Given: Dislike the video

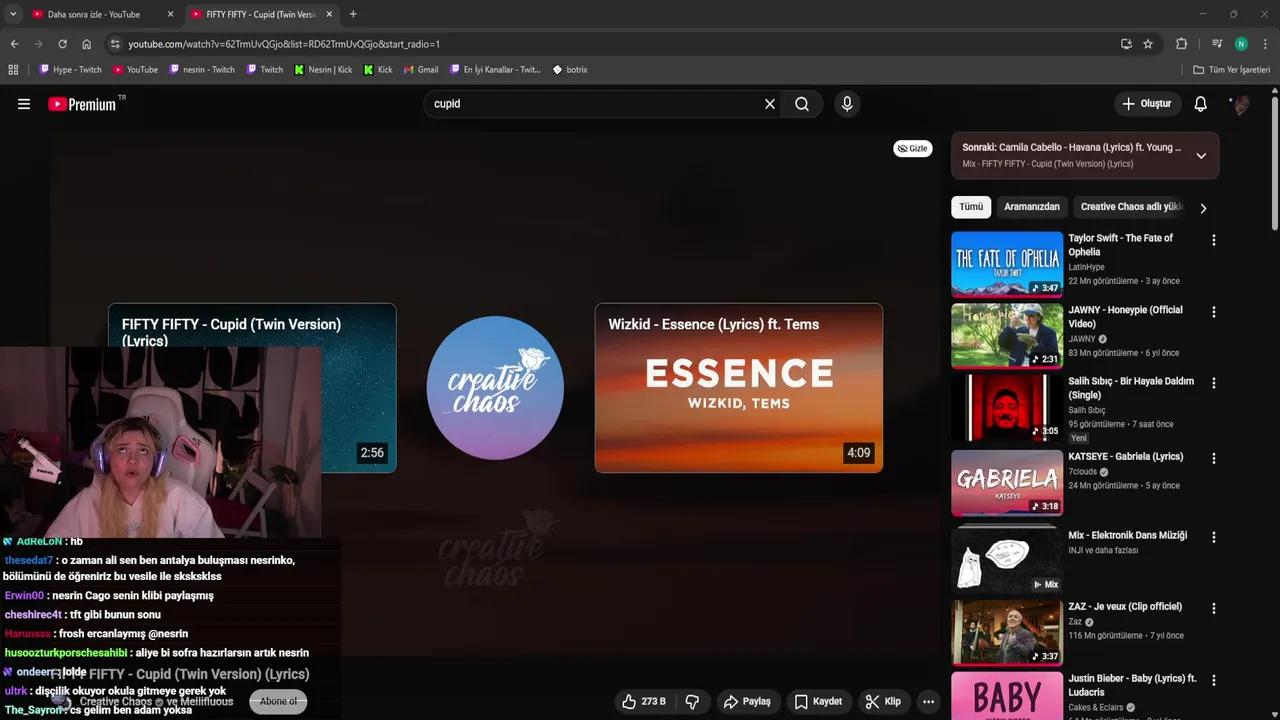Looking at the screenshot, I should (x=692, y=702).
